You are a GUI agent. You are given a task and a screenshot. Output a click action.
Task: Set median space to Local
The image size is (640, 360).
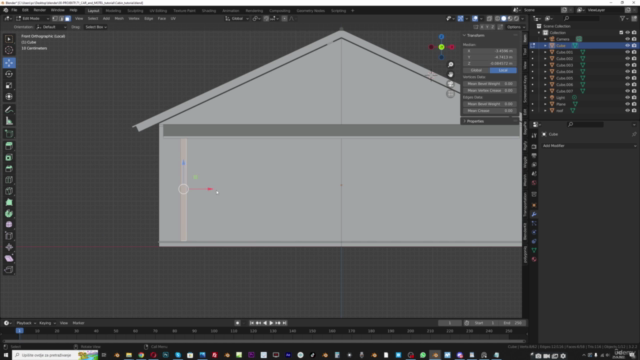point(503,70)
